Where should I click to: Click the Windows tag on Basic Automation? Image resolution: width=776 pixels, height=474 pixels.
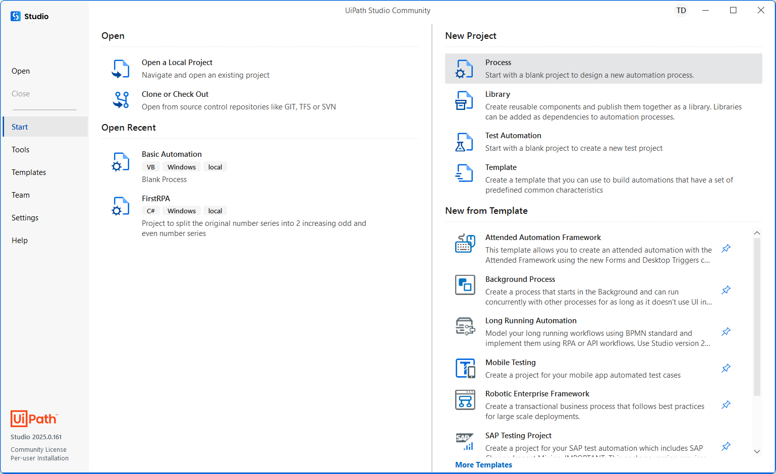[182, 167]
